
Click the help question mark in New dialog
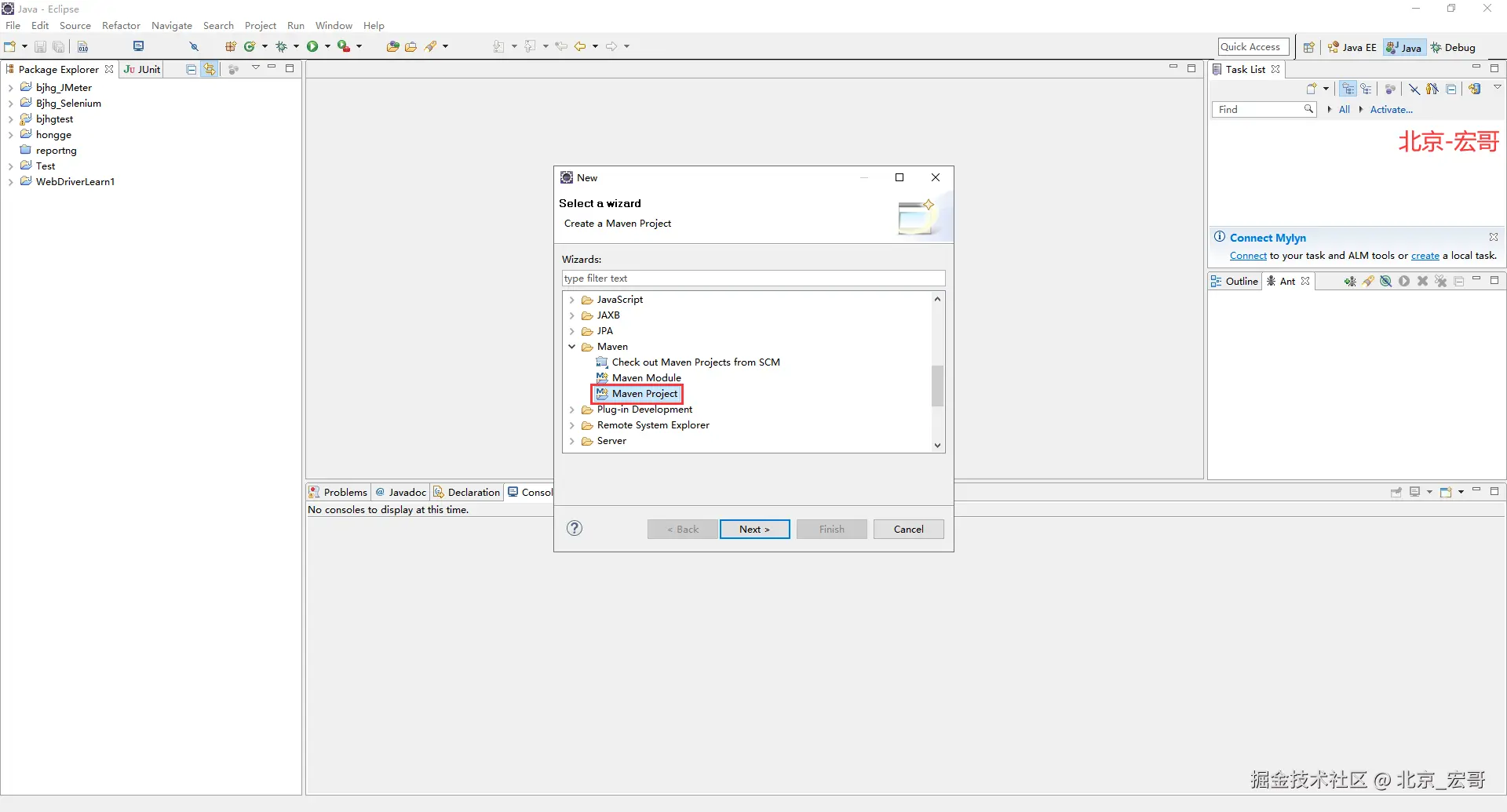[x=575, y=528]
